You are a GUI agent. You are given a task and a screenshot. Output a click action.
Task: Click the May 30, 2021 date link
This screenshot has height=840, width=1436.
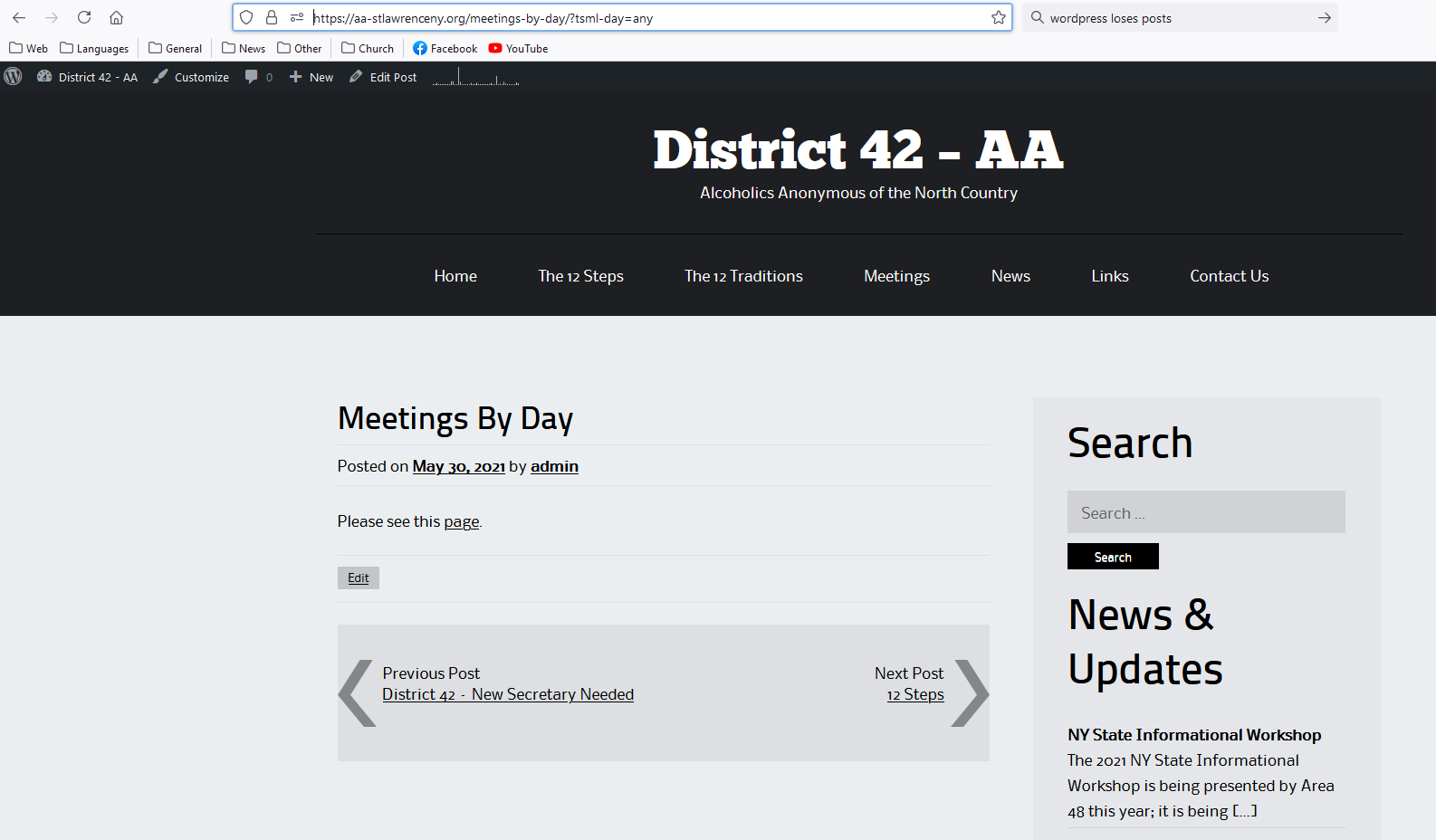tap(459, 466)
